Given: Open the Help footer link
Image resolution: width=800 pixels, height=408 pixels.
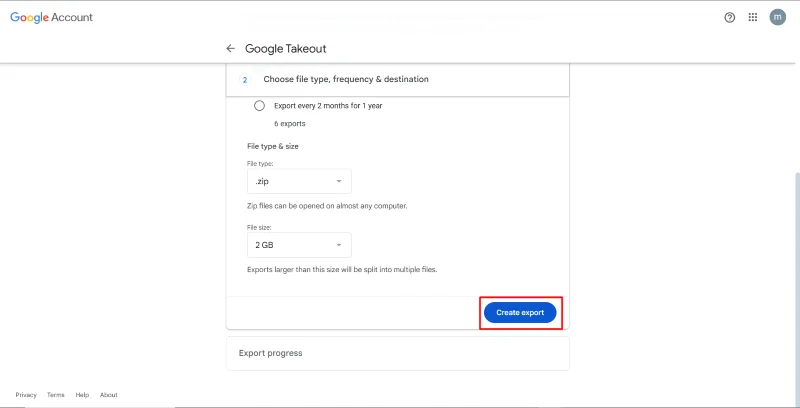Looking at the screenshot, I should pos(82,395).
